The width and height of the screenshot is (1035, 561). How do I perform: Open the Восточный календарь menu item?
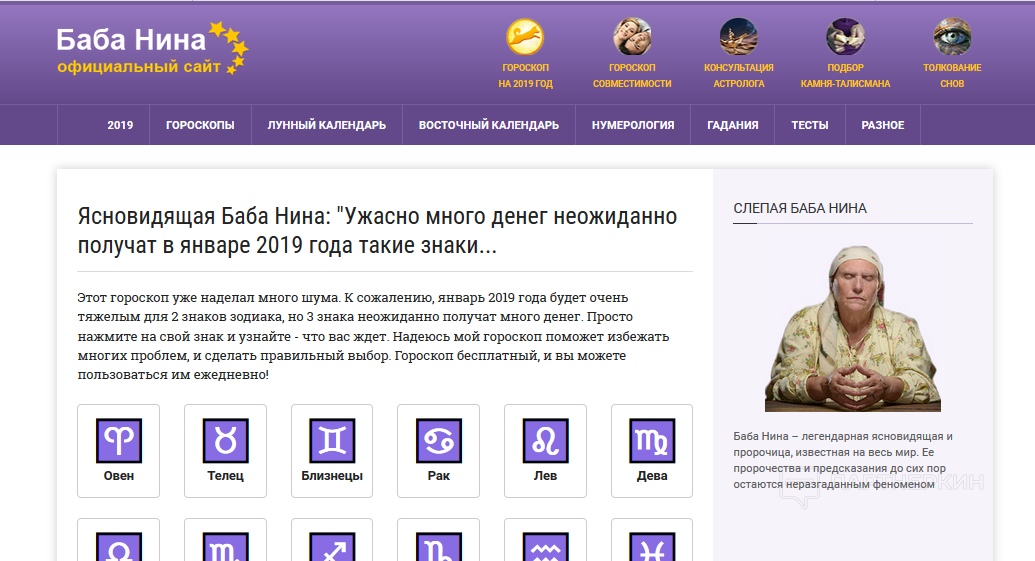pos(488,125)
